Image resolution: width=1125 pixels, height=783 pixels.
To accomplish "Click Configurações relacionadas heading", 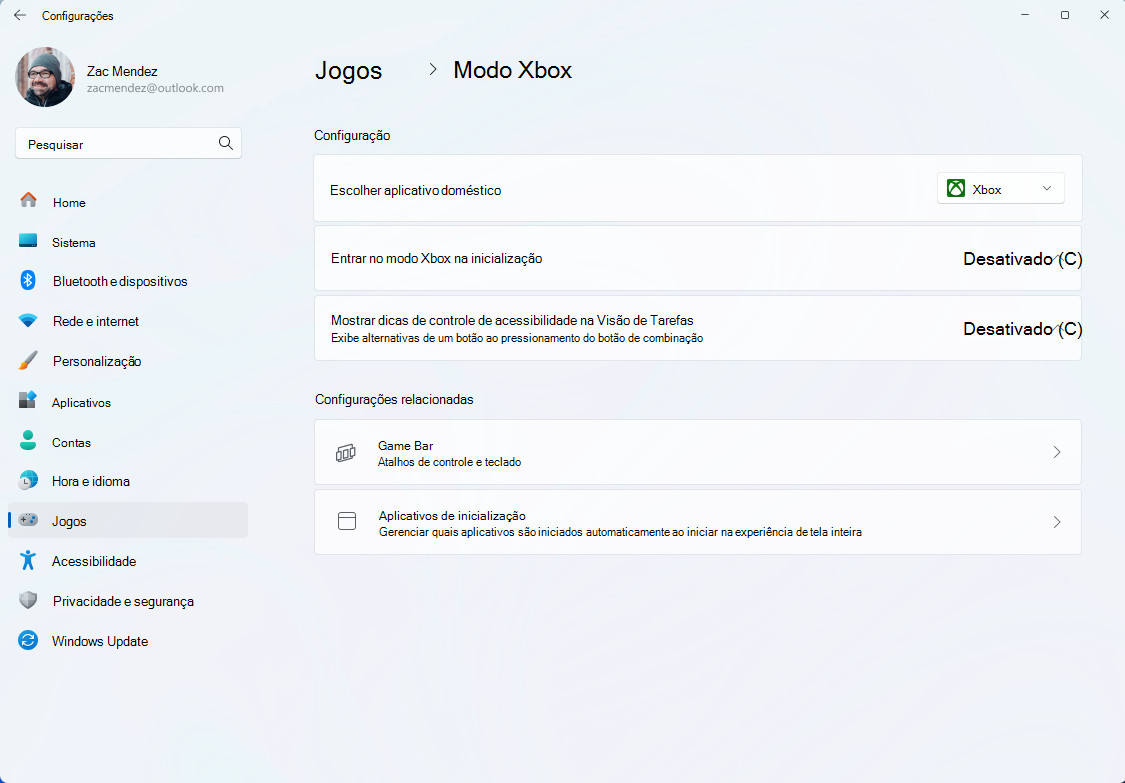I will coord(394,399).
